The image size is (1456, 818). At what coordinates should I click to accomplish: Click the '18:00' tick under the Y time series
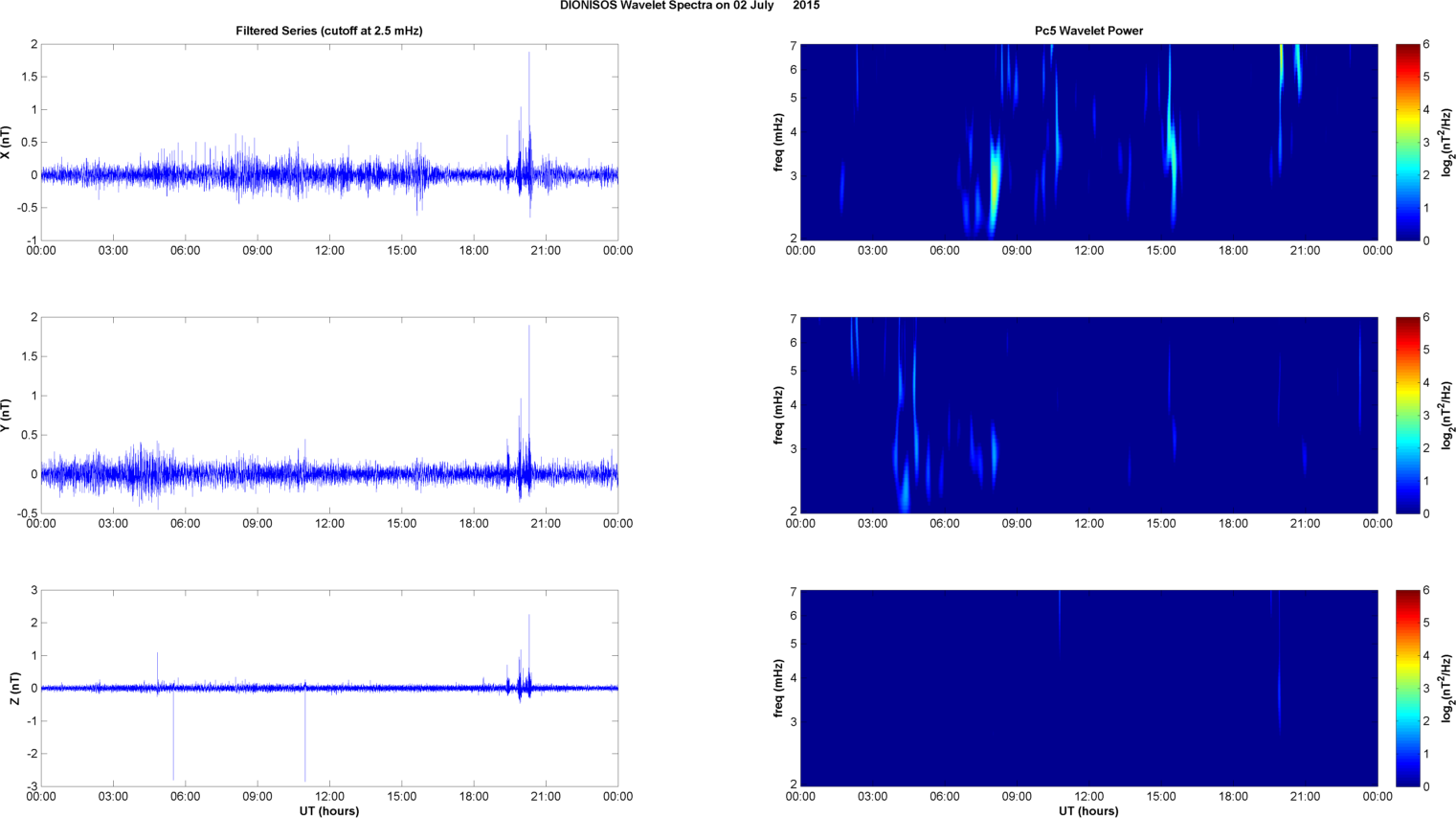coord(474,524)
